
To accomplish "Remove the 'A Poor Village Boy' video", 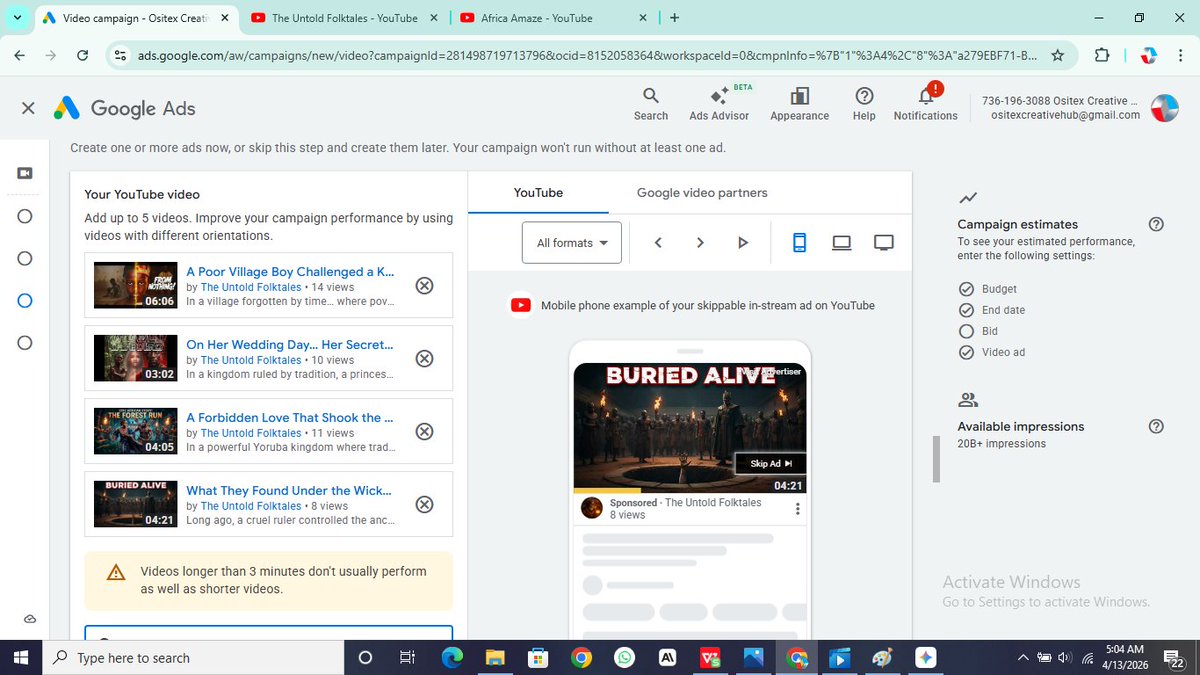I will tap(424, 286).
